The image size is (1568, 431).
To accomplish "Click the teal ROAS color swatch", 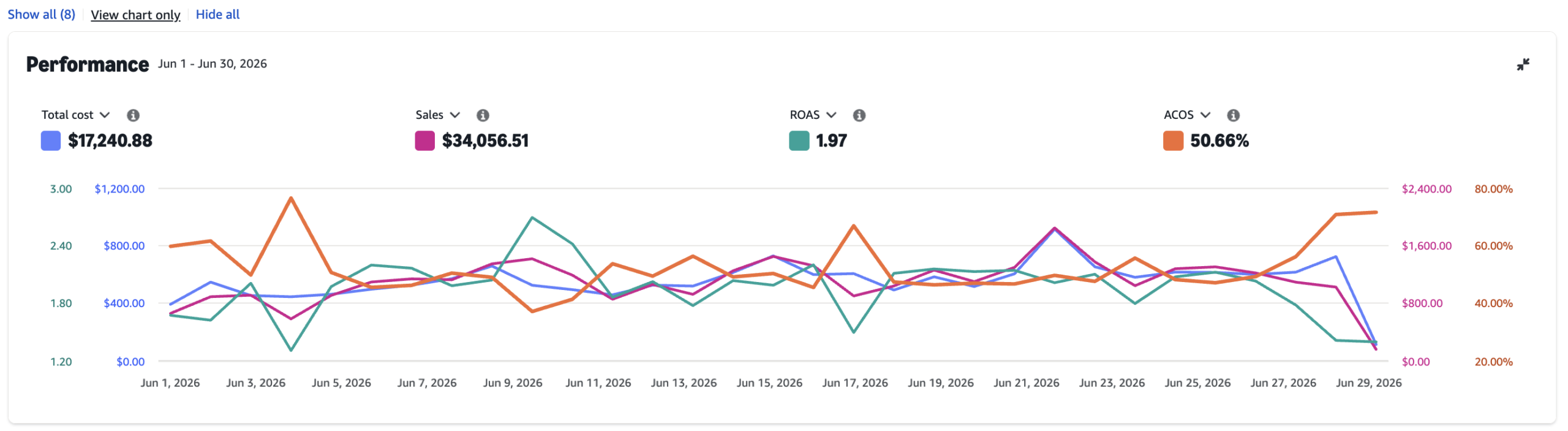I will pyautogui.click(x=799, y=140).
